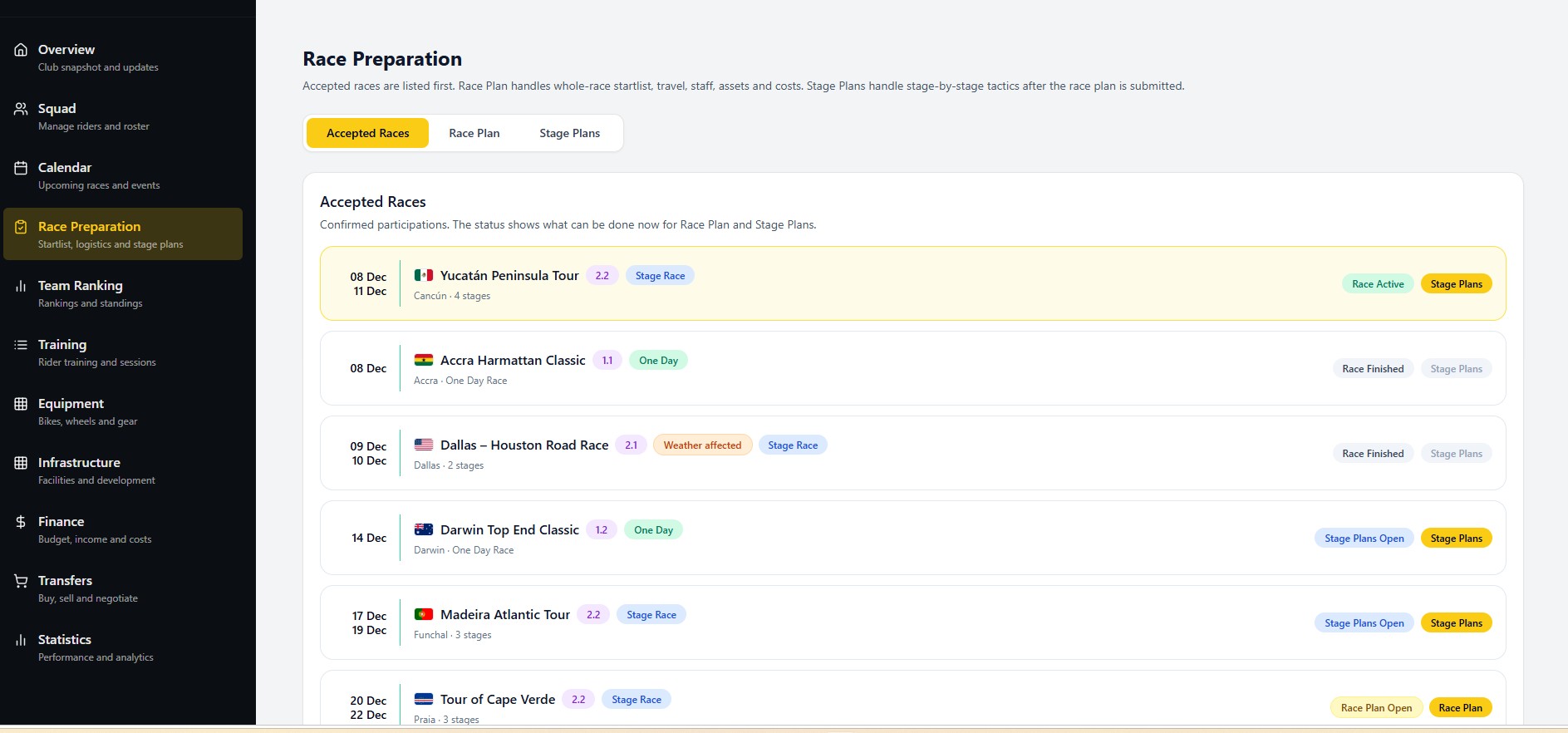Open Stage Plans for Yucatán Peninsula Tour
This screenshot has width=1568, height=733.
tap(1456, 284)
